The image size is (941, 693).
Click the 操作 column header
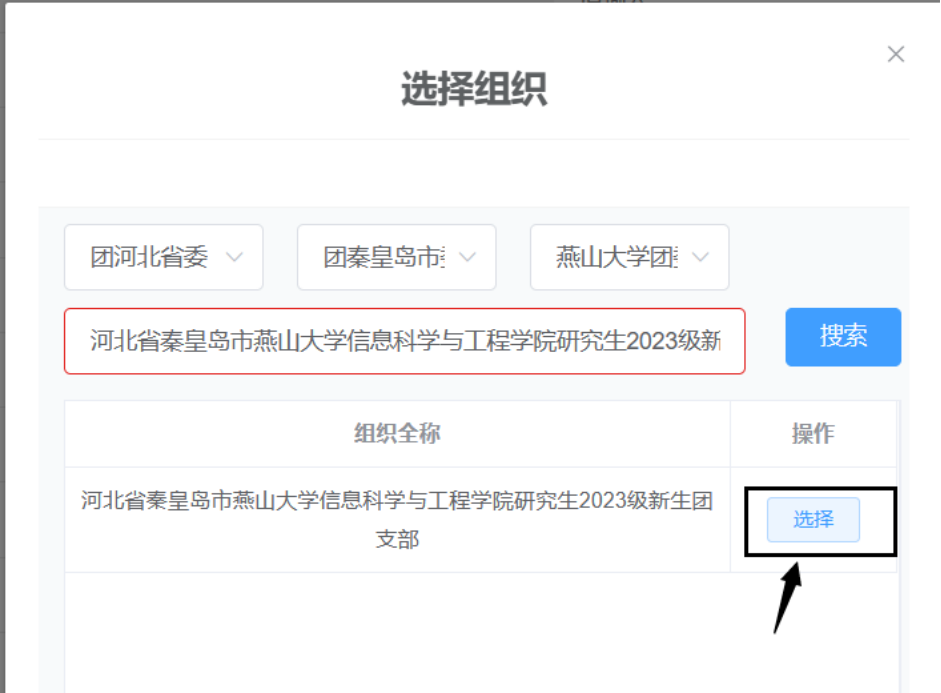(813, 433)
